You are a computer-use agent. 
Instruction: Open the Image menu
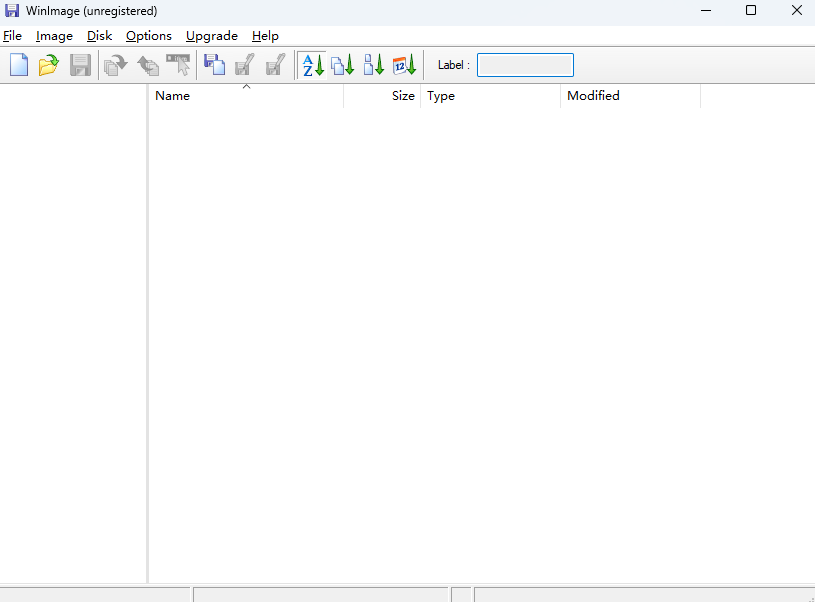(x=54, y=36)
